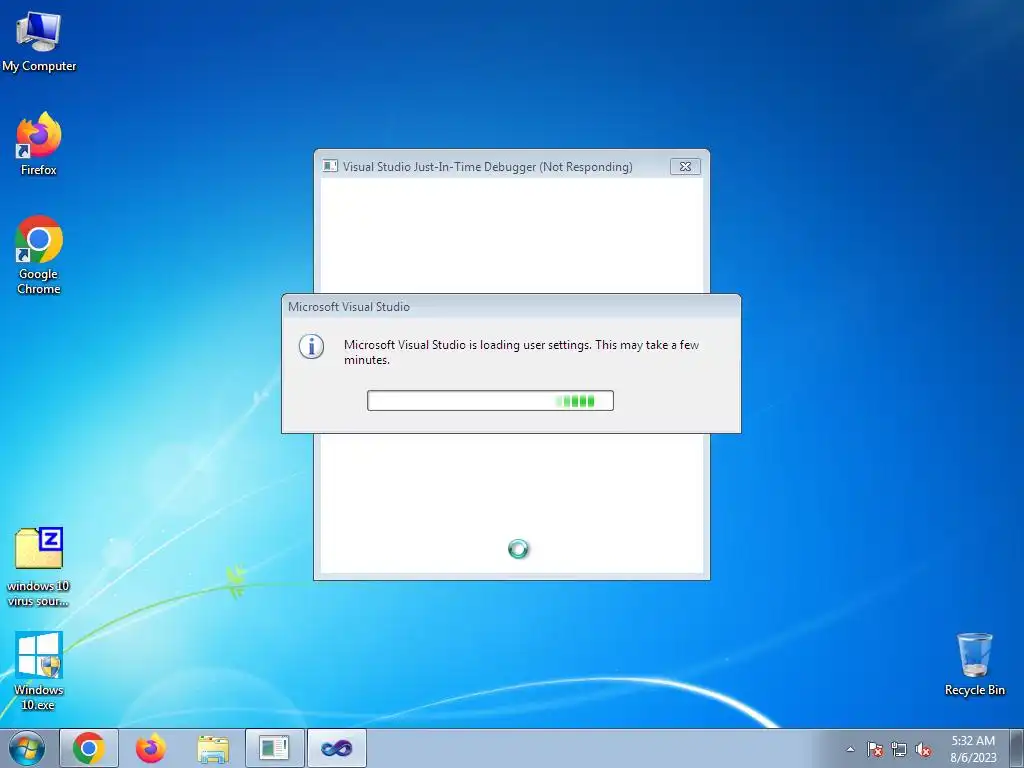Click the Microsoft Visual Studio dialog title
Screen dimensions: 1024x768
(x=349, y=307)
